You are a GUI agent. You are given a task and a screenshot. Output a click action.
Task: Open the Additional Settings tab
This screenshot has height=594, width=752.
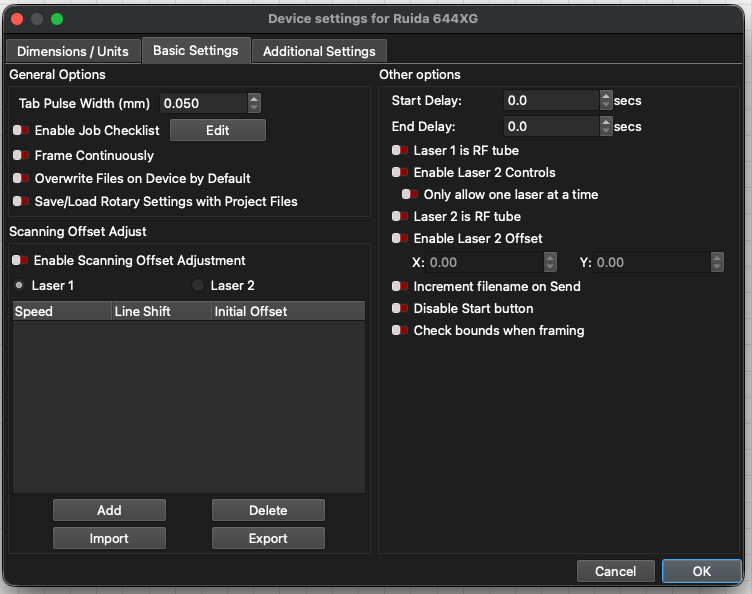(319, 51)
